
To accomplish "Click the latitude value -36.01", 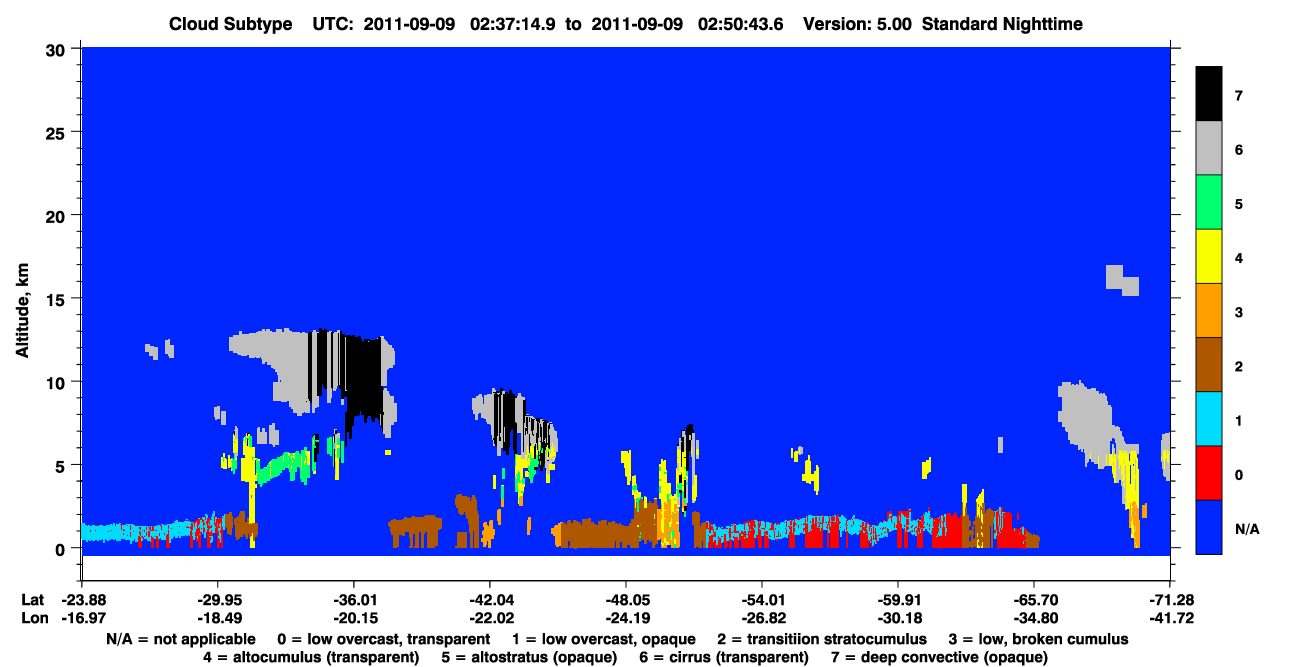I will pyautogui.click(x=353, y=599).
